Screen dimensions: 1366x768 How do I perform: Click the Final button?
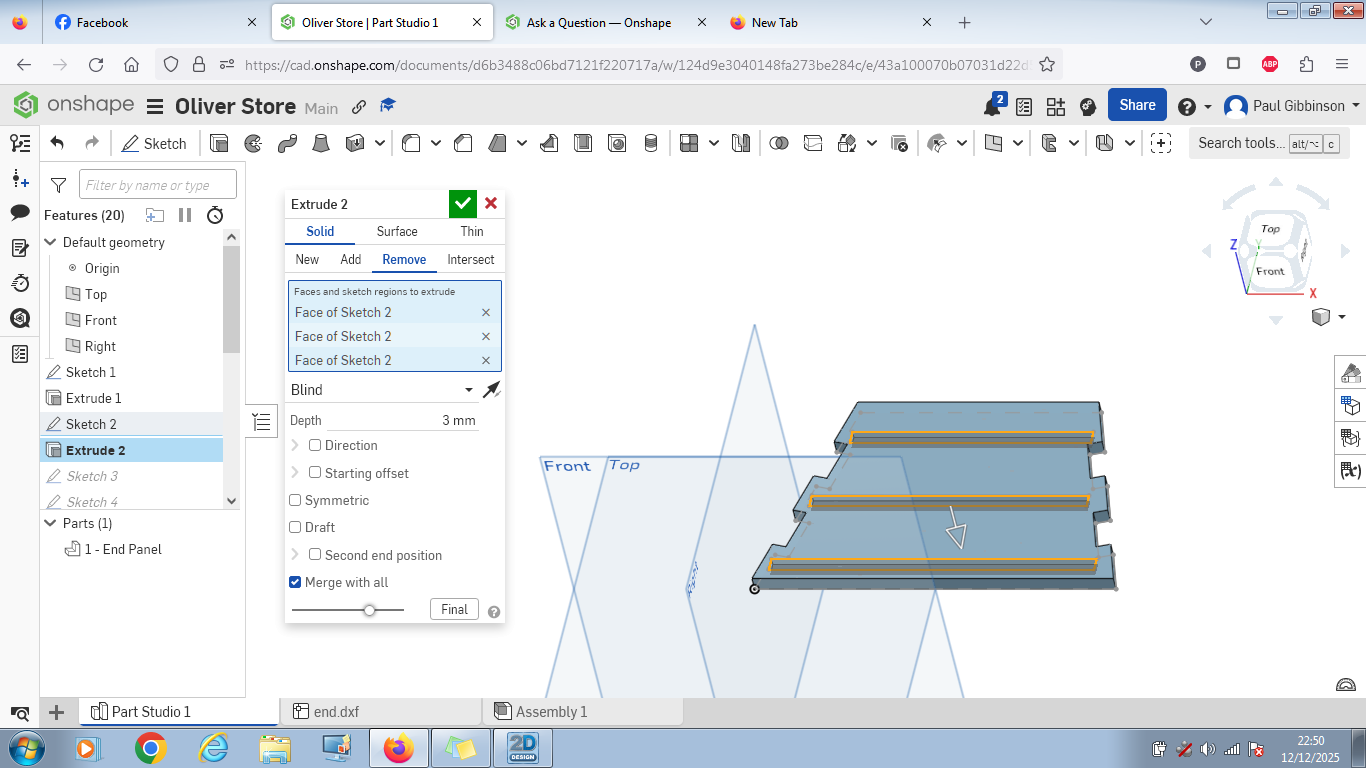[454, 609]
